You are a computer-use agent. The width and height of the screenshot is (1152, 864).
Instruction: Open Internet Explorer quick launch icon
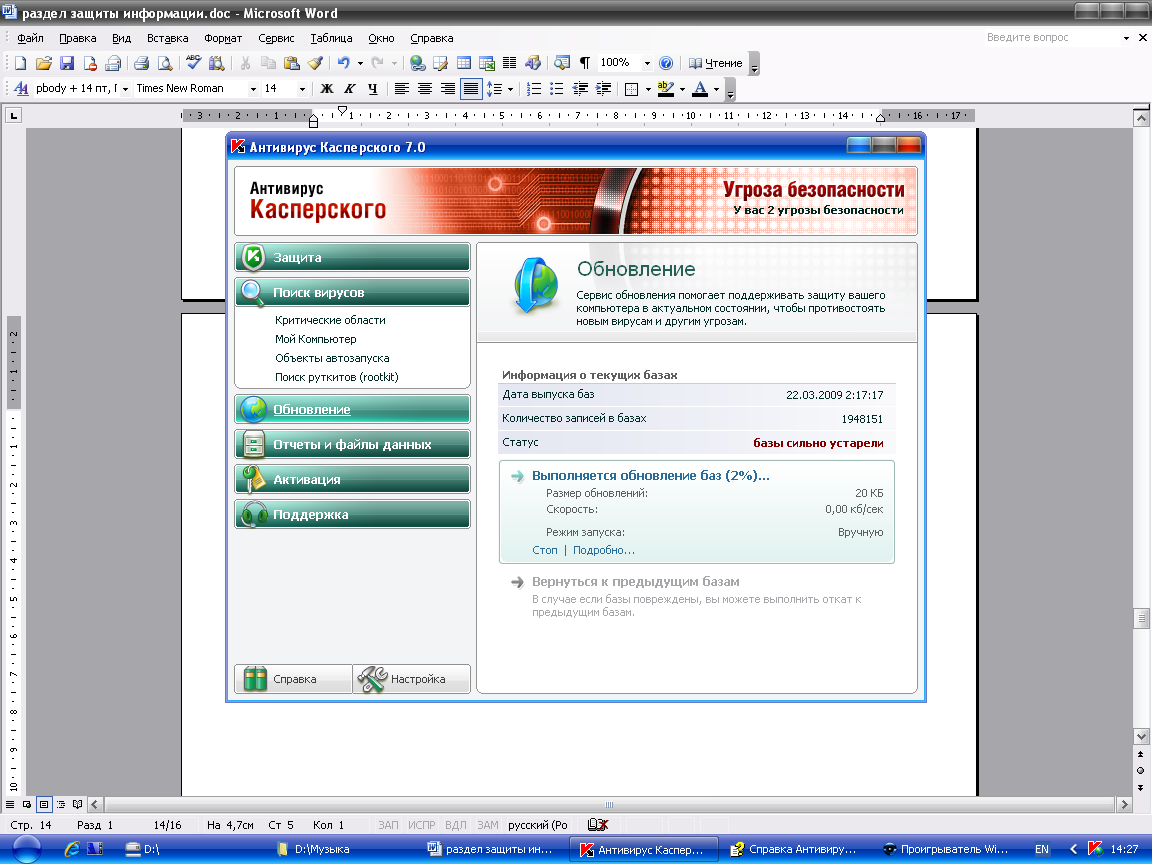pyautogui.click(x=72, y=849)
